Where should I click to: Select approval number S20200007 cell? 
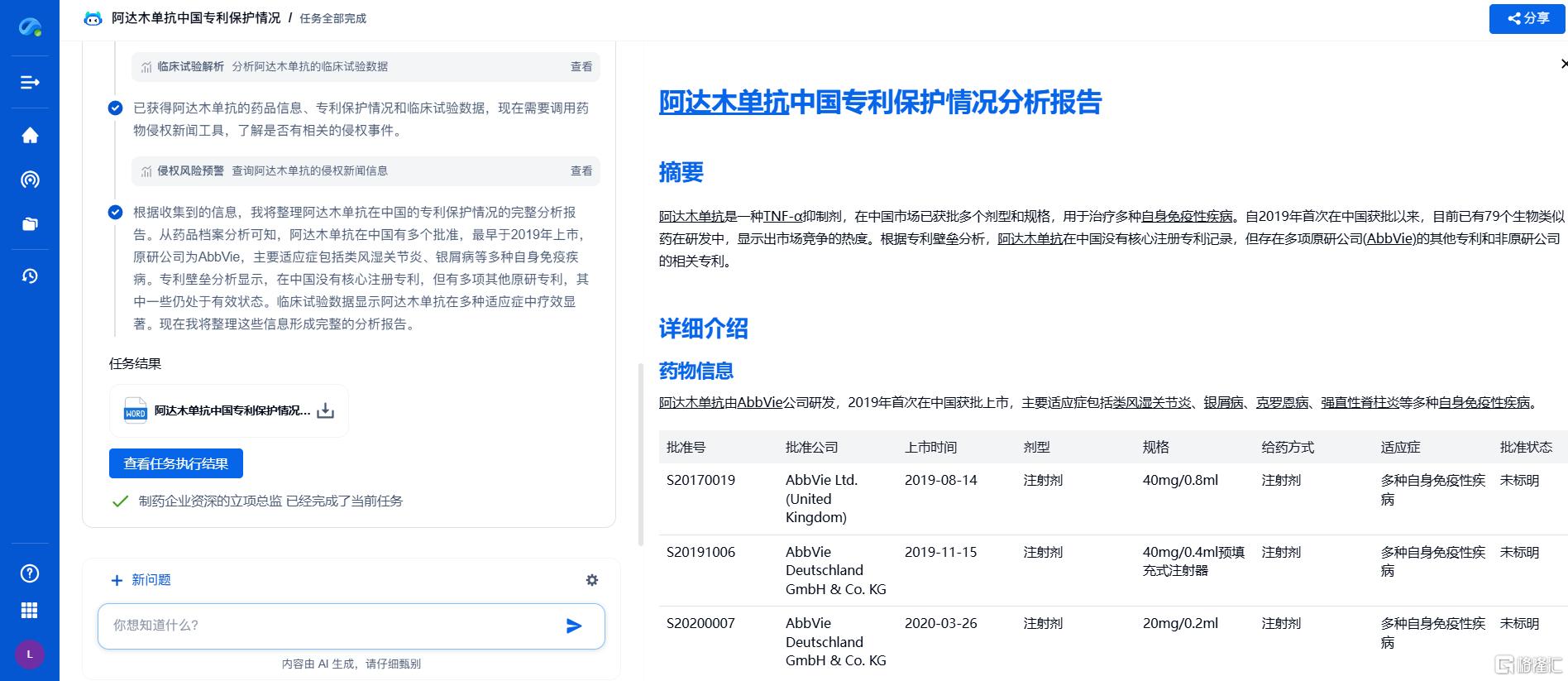(701, 624)
